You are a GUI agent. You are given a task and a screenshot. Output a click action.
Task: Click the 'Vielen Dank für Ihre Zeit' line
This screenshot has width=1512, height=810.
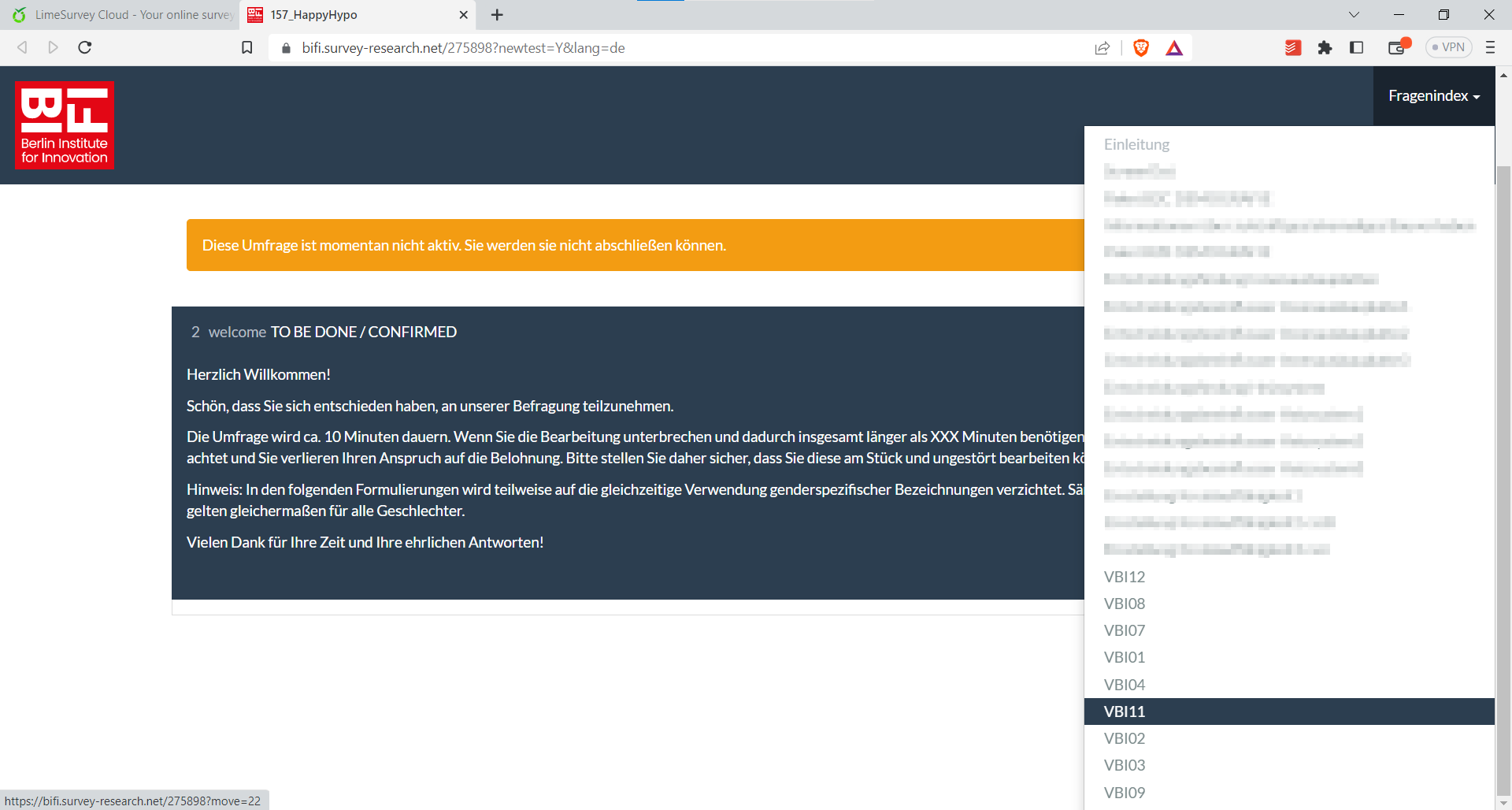(x=365, y=542)
